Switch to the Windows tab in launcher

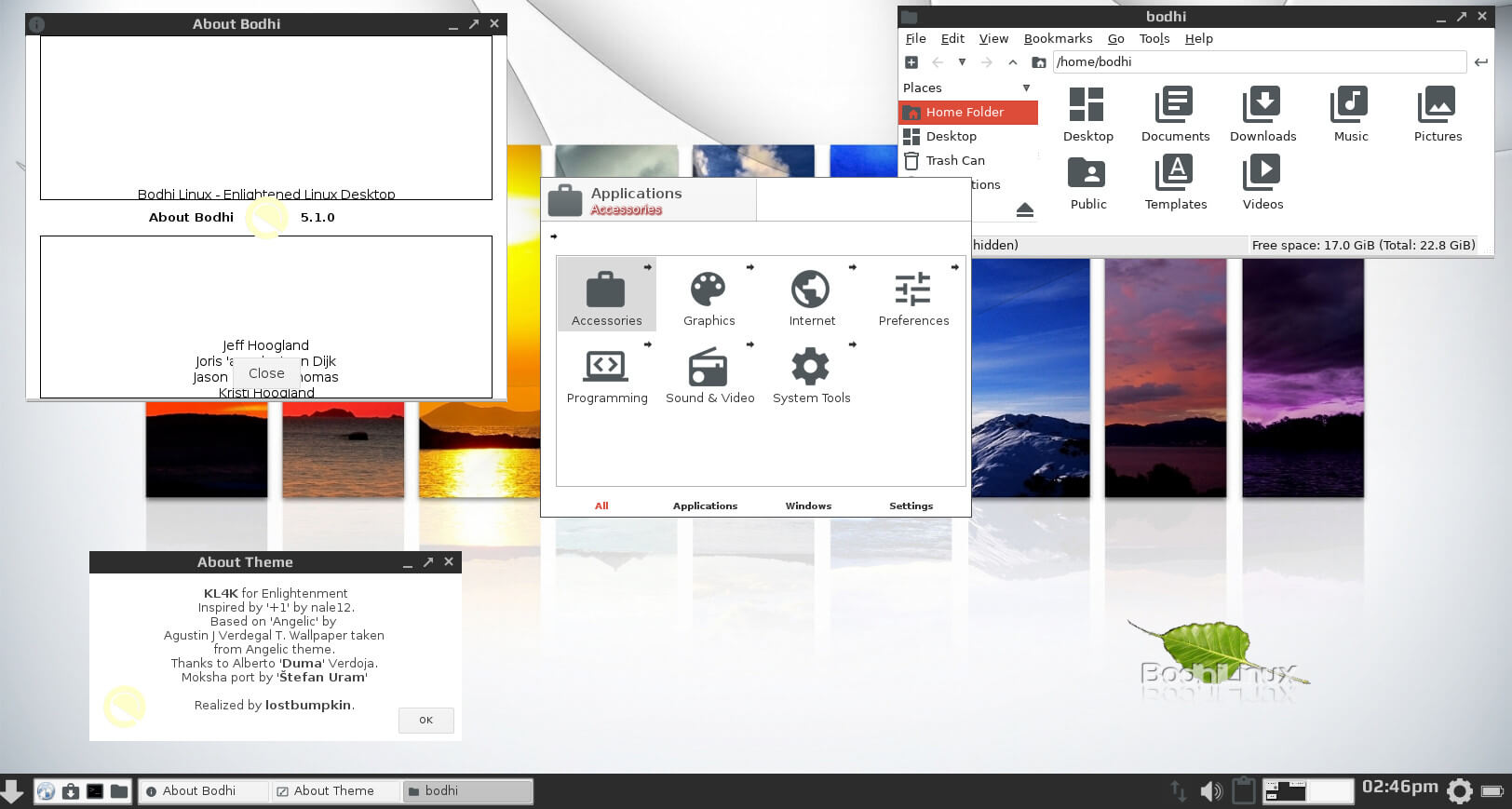(808, 506)
